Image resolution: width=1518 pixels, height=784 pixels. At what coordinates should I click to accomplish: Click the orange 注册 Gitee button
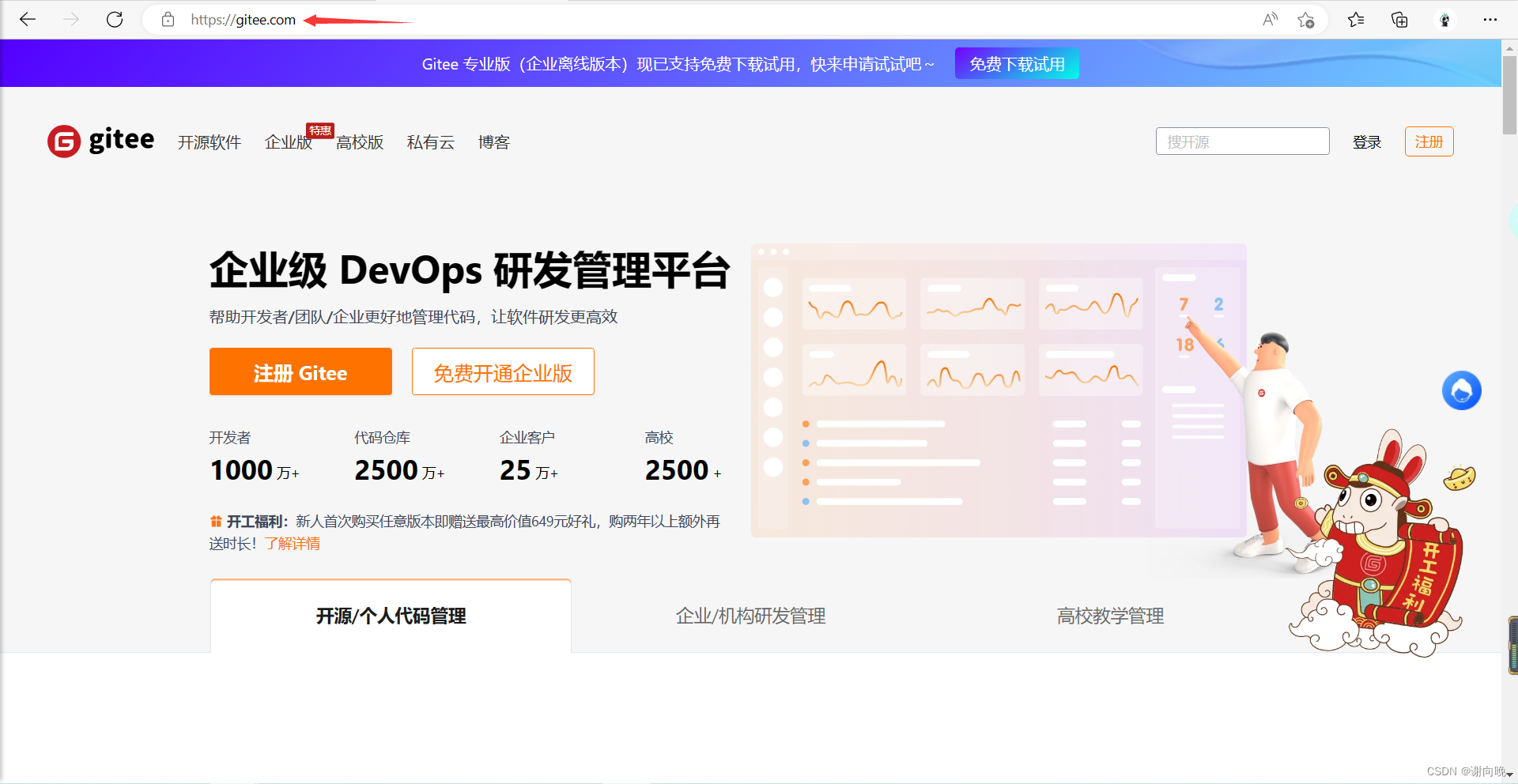[300, 371]
